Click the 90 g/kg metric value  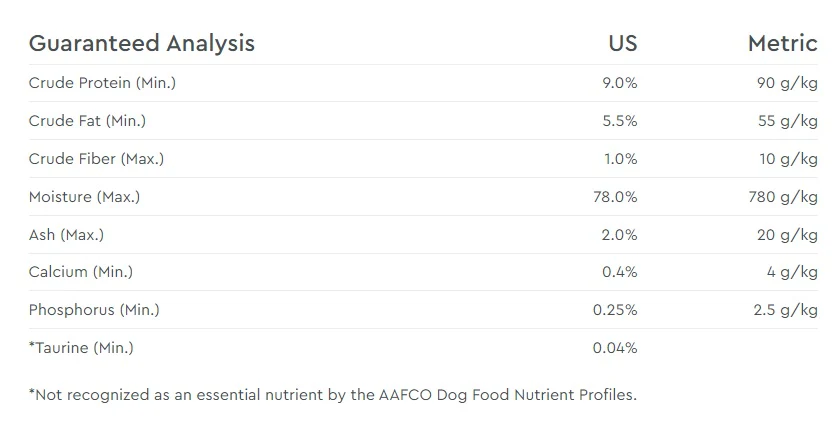tap(787, 83)
